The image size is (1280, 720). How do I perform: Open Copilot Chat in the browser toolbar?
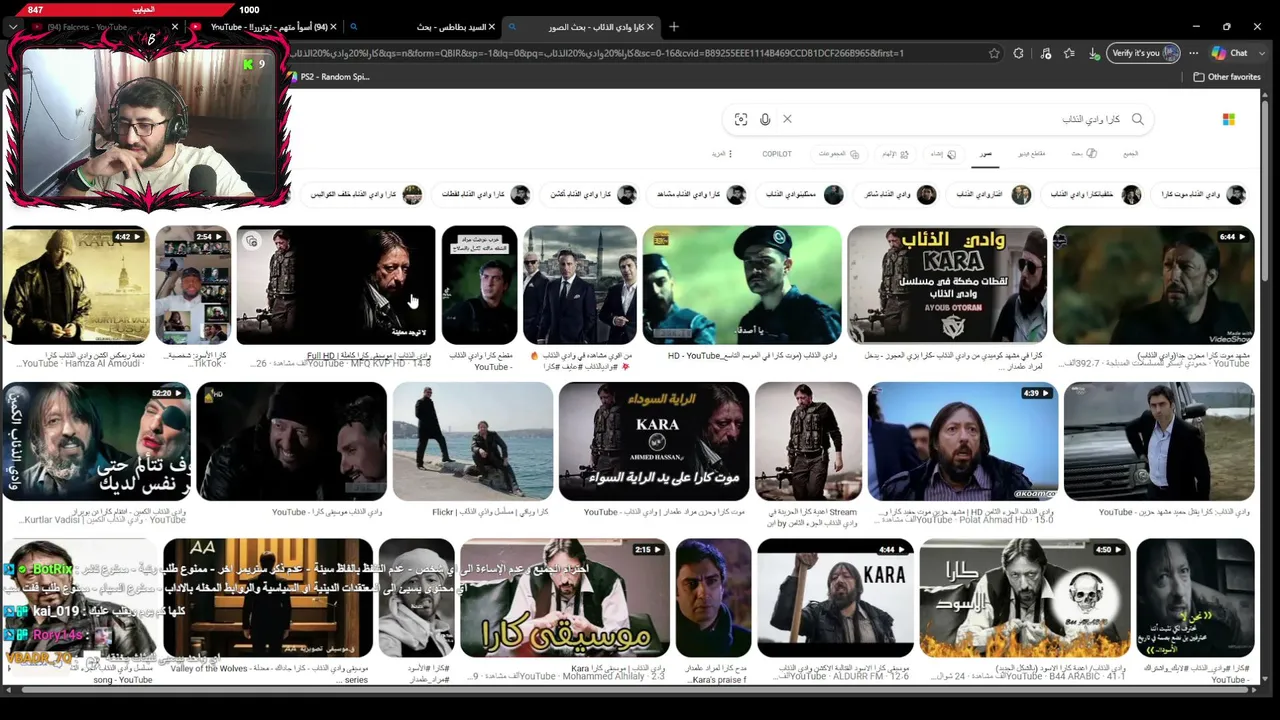[x=1228, y=53]
